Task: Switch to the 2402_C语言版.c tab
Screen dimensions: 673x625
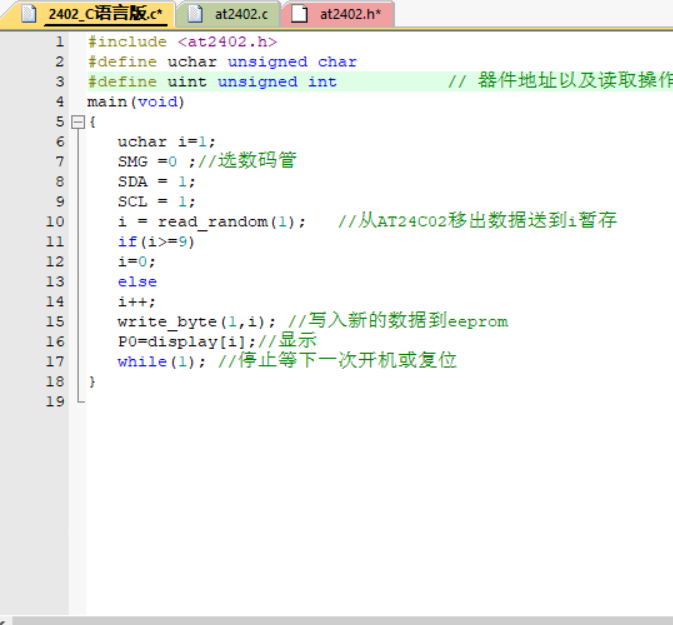Action: pyautogui.click(x=90, y=15)
